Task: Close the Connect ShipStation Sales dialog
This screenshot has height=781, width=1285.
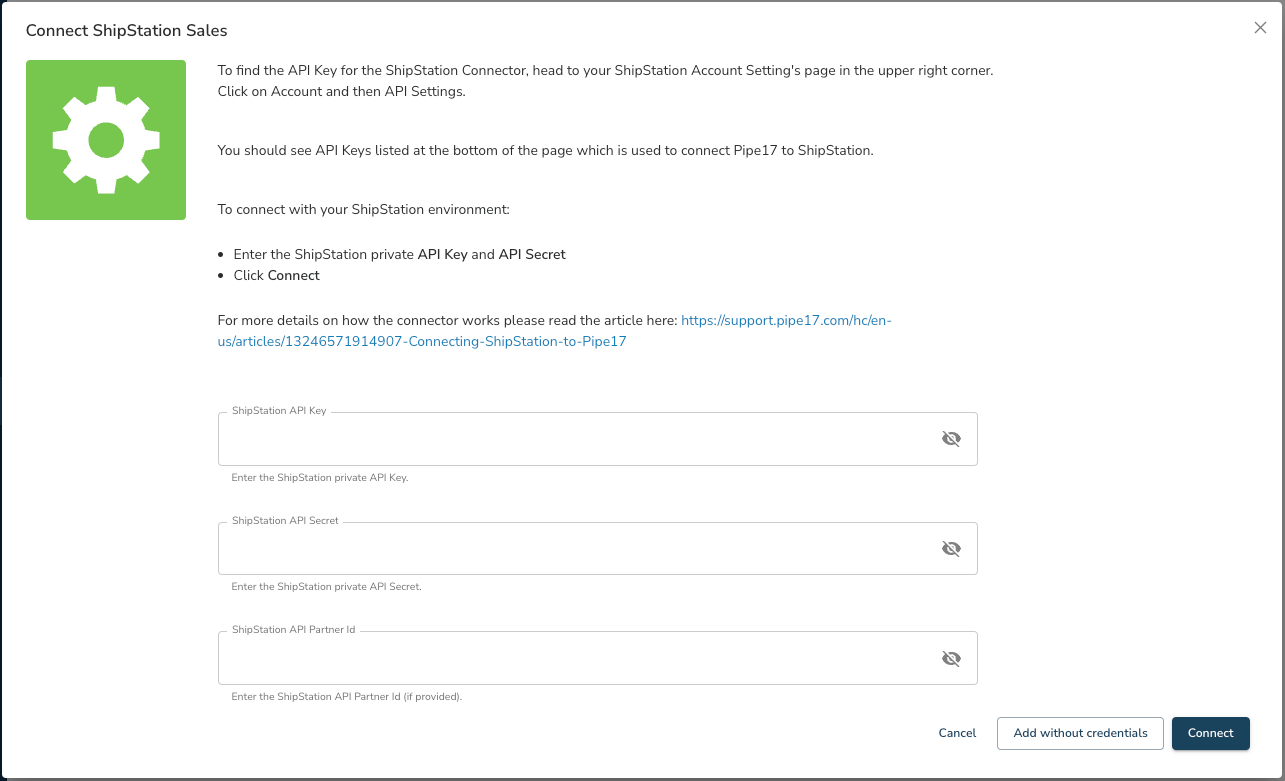Action: [1260, 28]
